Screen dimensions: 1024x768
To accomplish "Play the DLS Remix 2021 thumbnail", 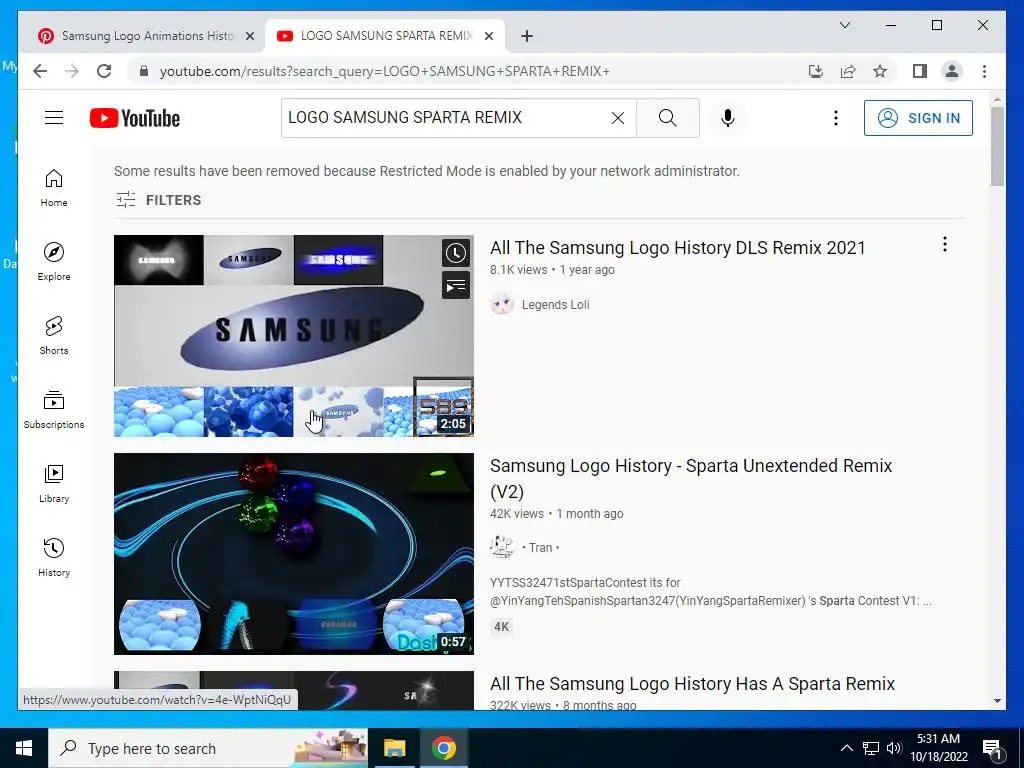I will point(294,336).
